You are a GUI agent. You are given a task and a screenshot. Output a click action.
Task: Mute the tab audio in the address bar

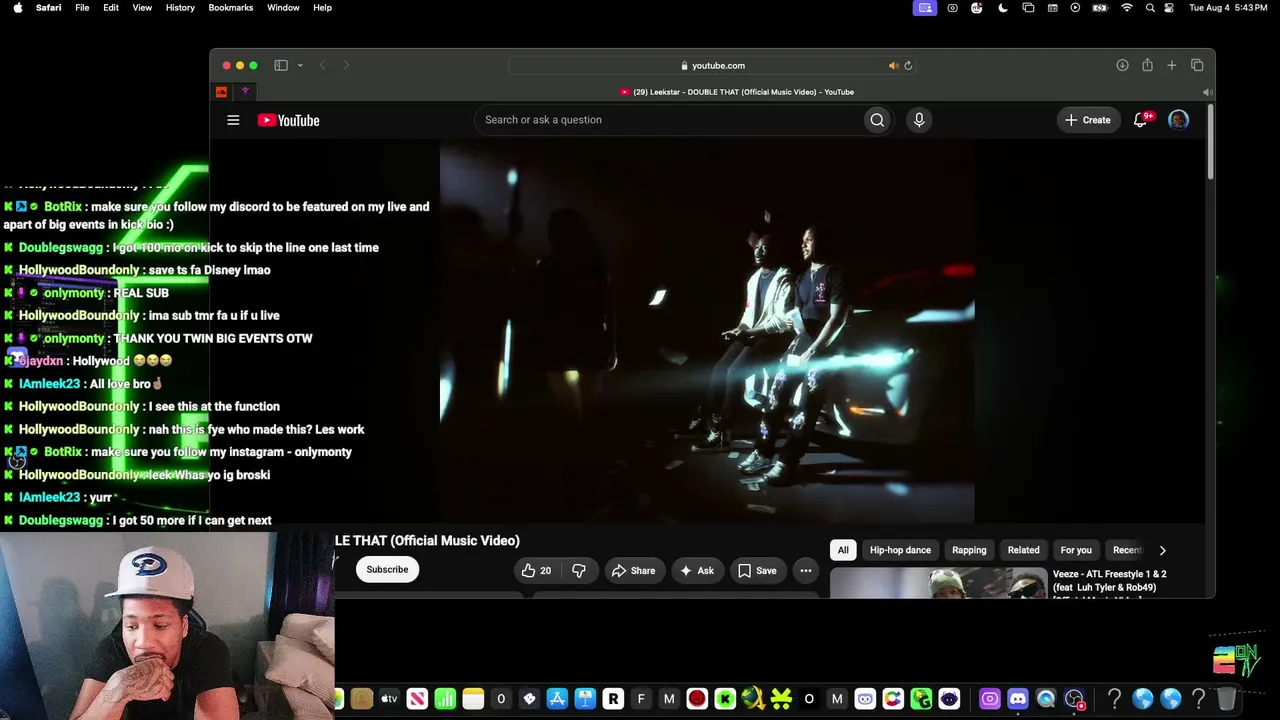click(x=893, y=65)
